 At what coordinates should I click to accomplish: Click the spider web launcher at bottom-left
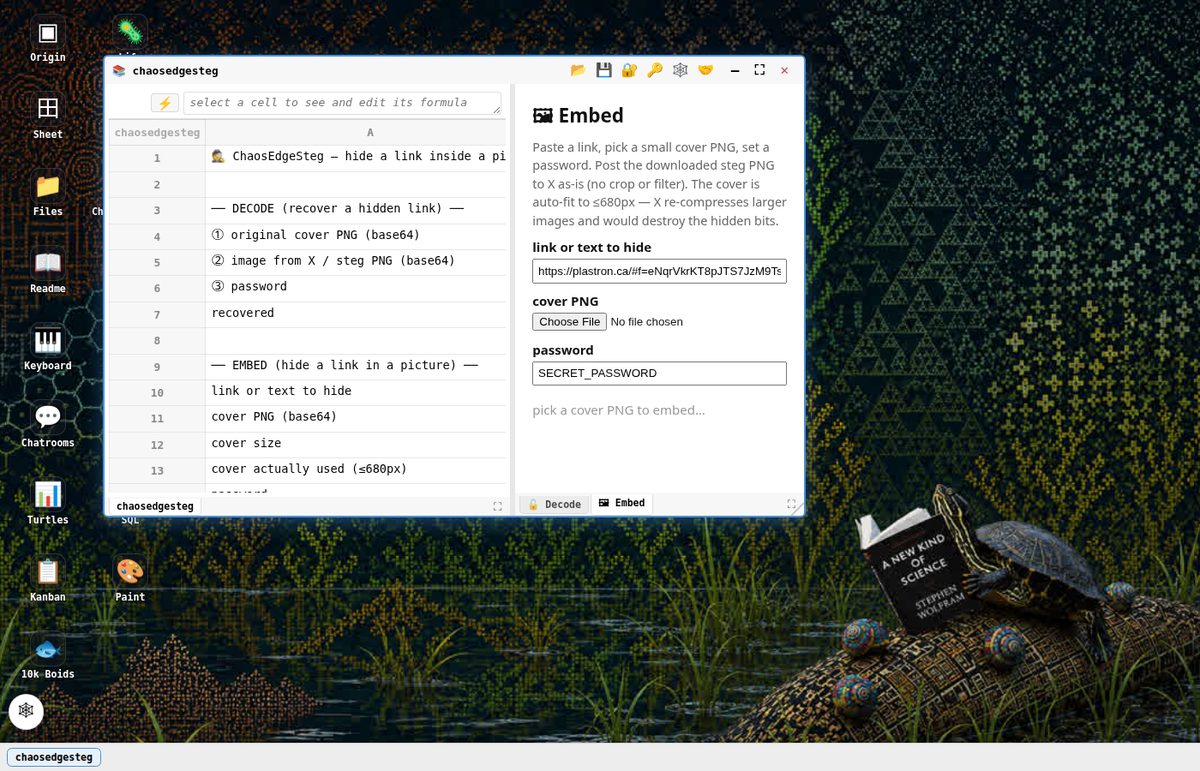point(26,710)
